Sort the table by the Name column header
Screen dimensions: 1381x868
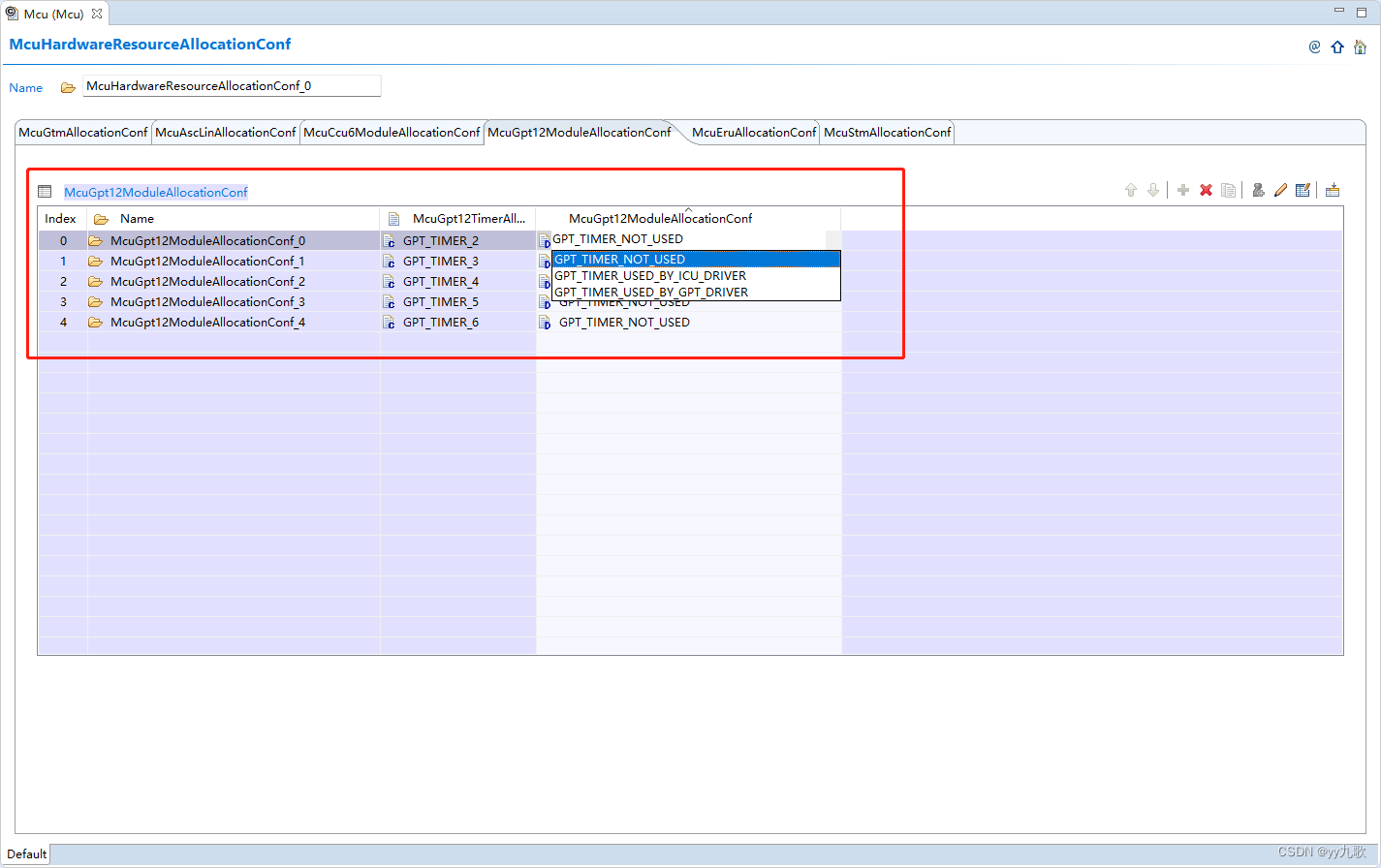tap(234, 219)
